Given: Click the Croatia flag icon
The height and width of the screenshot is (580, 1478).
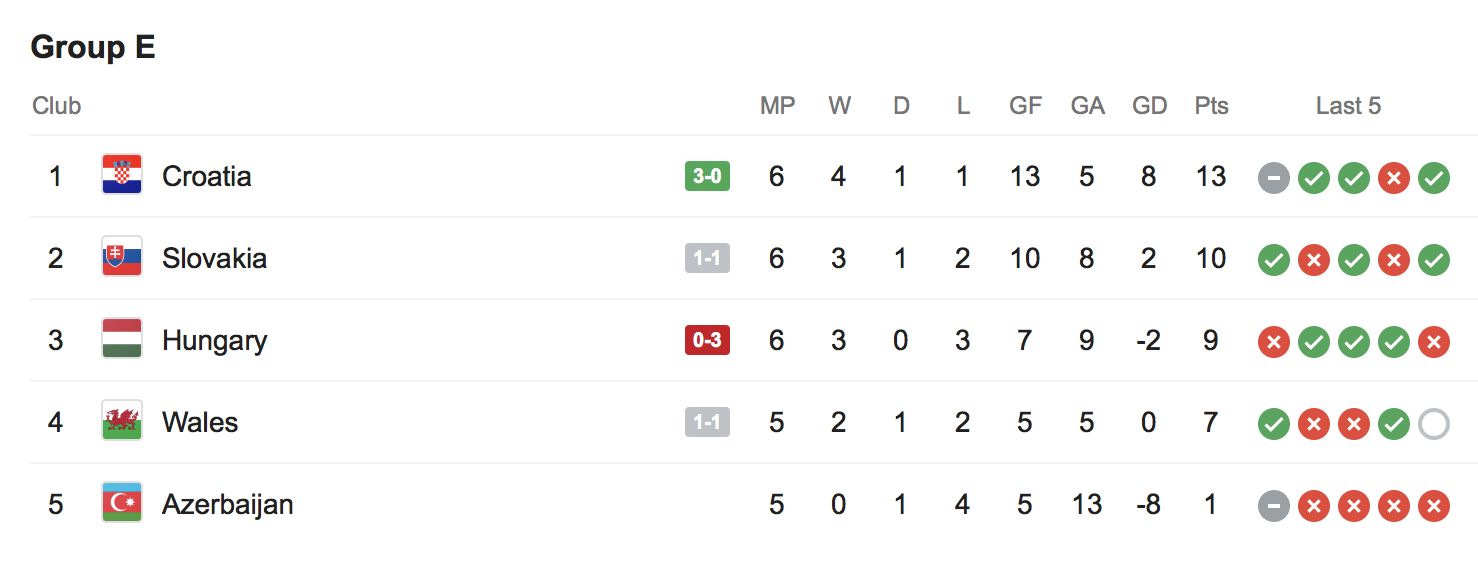Looking at the screenshot, I should tap(122, 176).
